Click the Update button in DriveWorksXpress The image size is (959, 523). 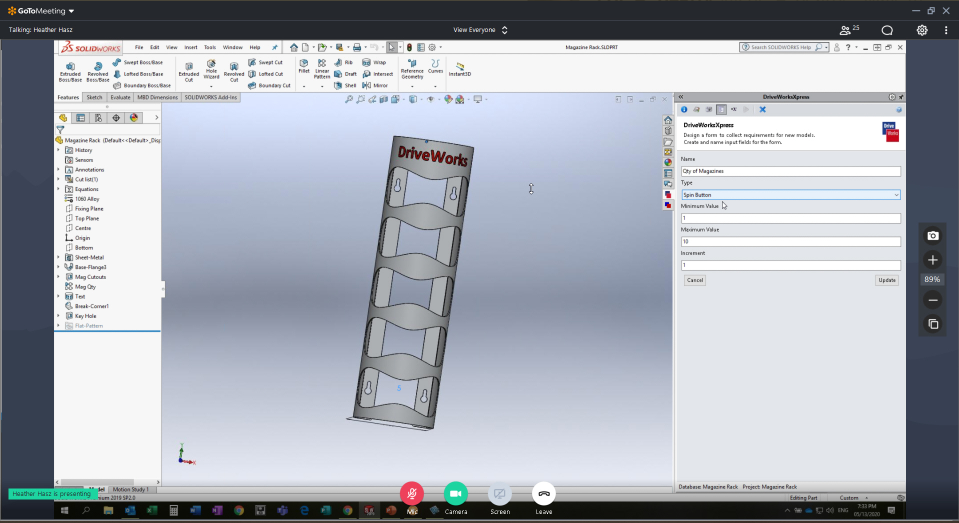click(887, 280)
